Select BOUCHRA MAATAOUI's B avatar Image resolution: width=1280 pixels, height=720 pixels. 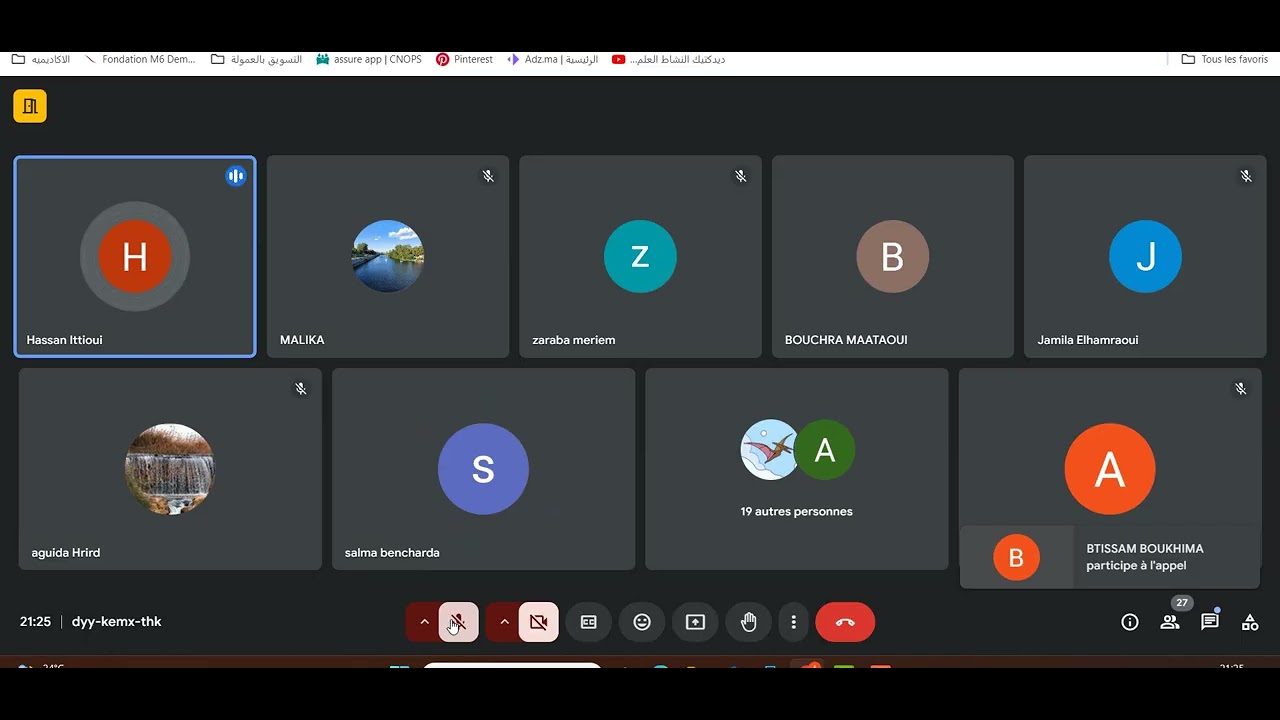(893, 257)
